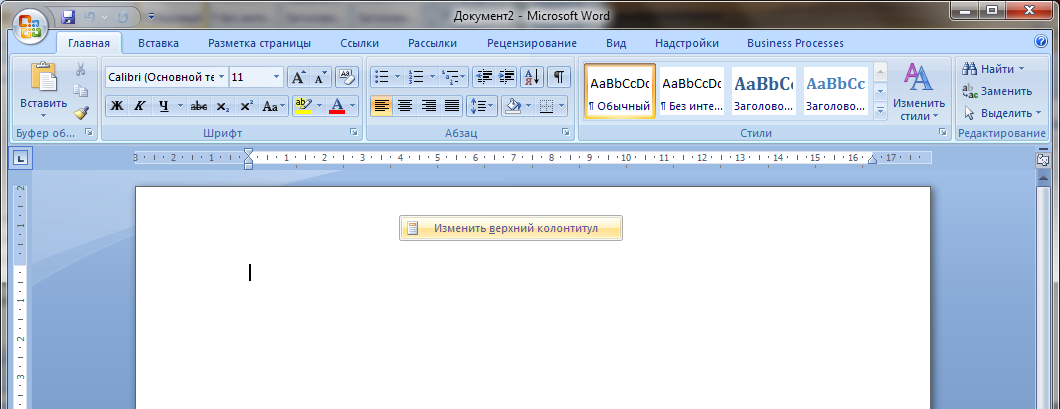Screen dimensions: 1060x409
Task: Toggle bold Ж formatting
Action: pos(117,105)
